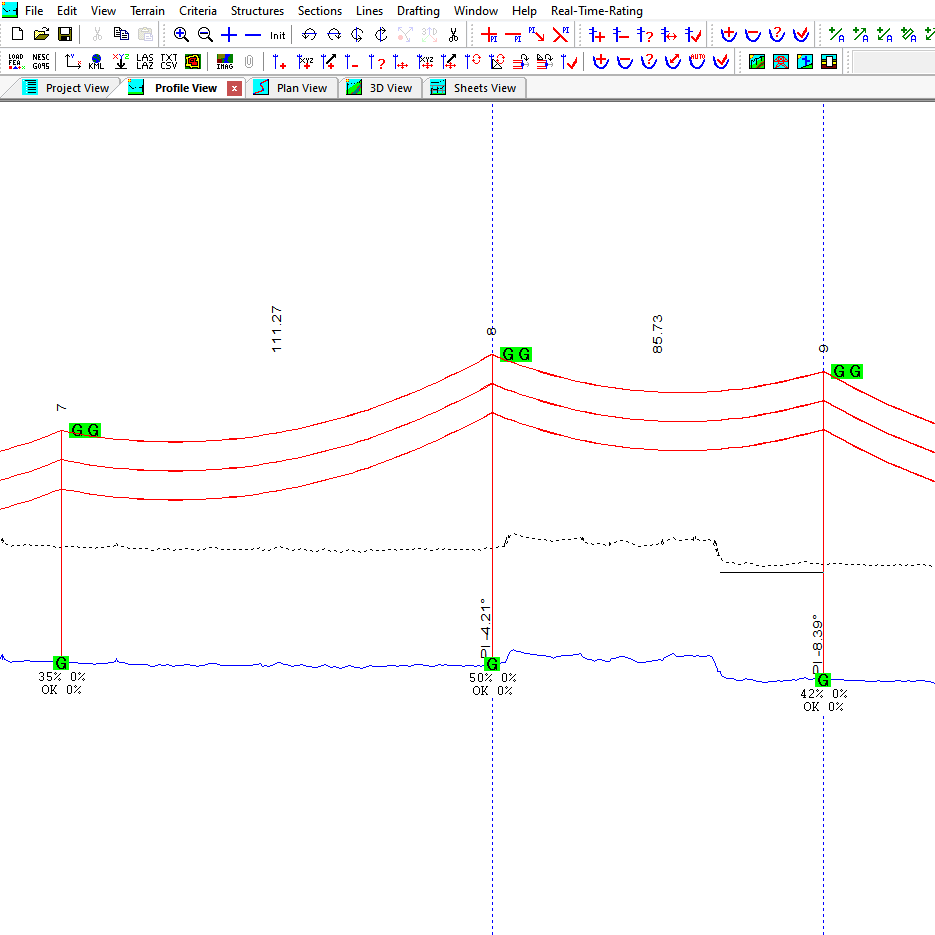
Task: Select the 111.27 span length label
Action: (277, 329)
